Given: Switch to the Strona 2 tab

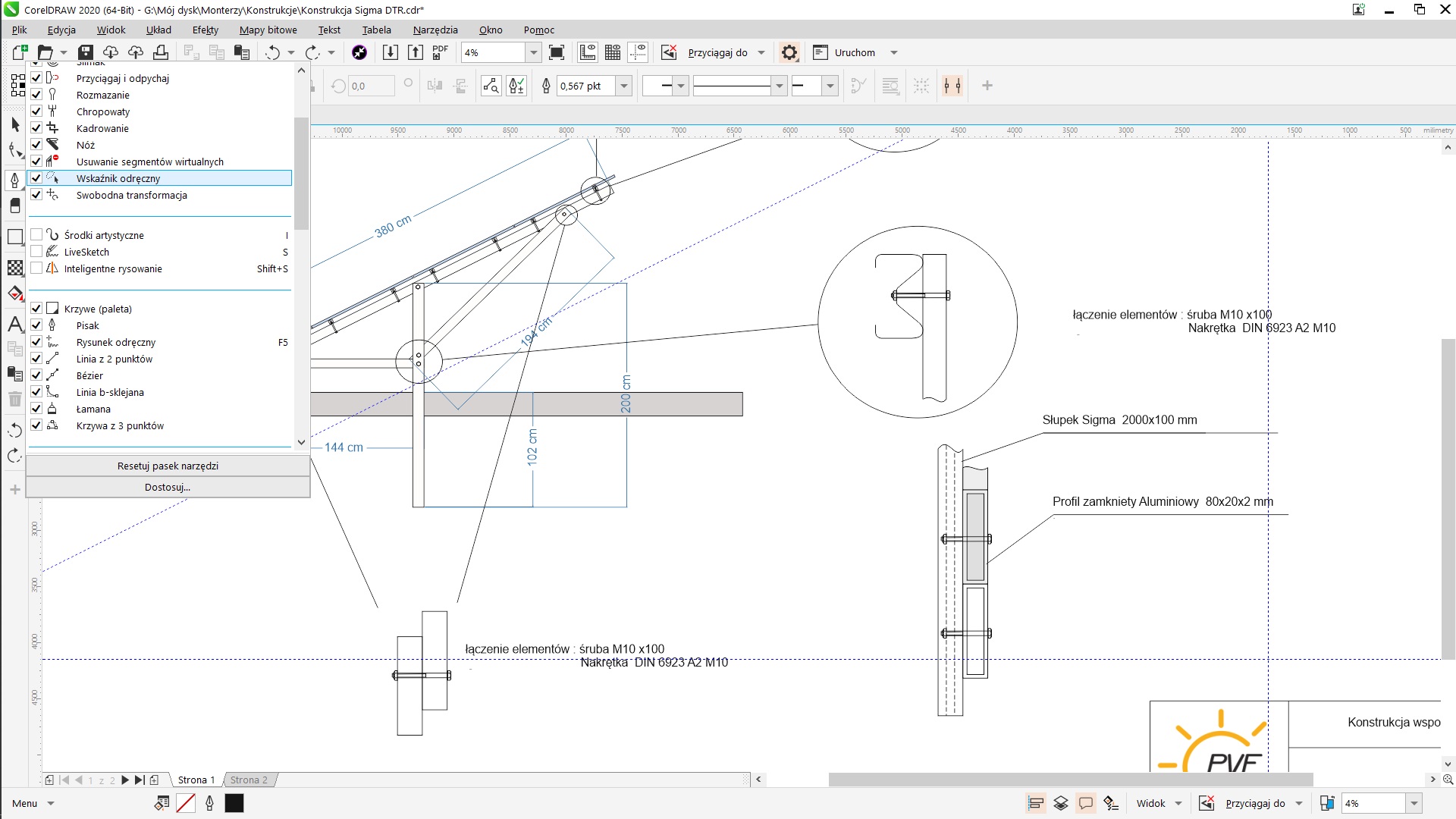Looking at the screenshot, I should coord(249,780).
